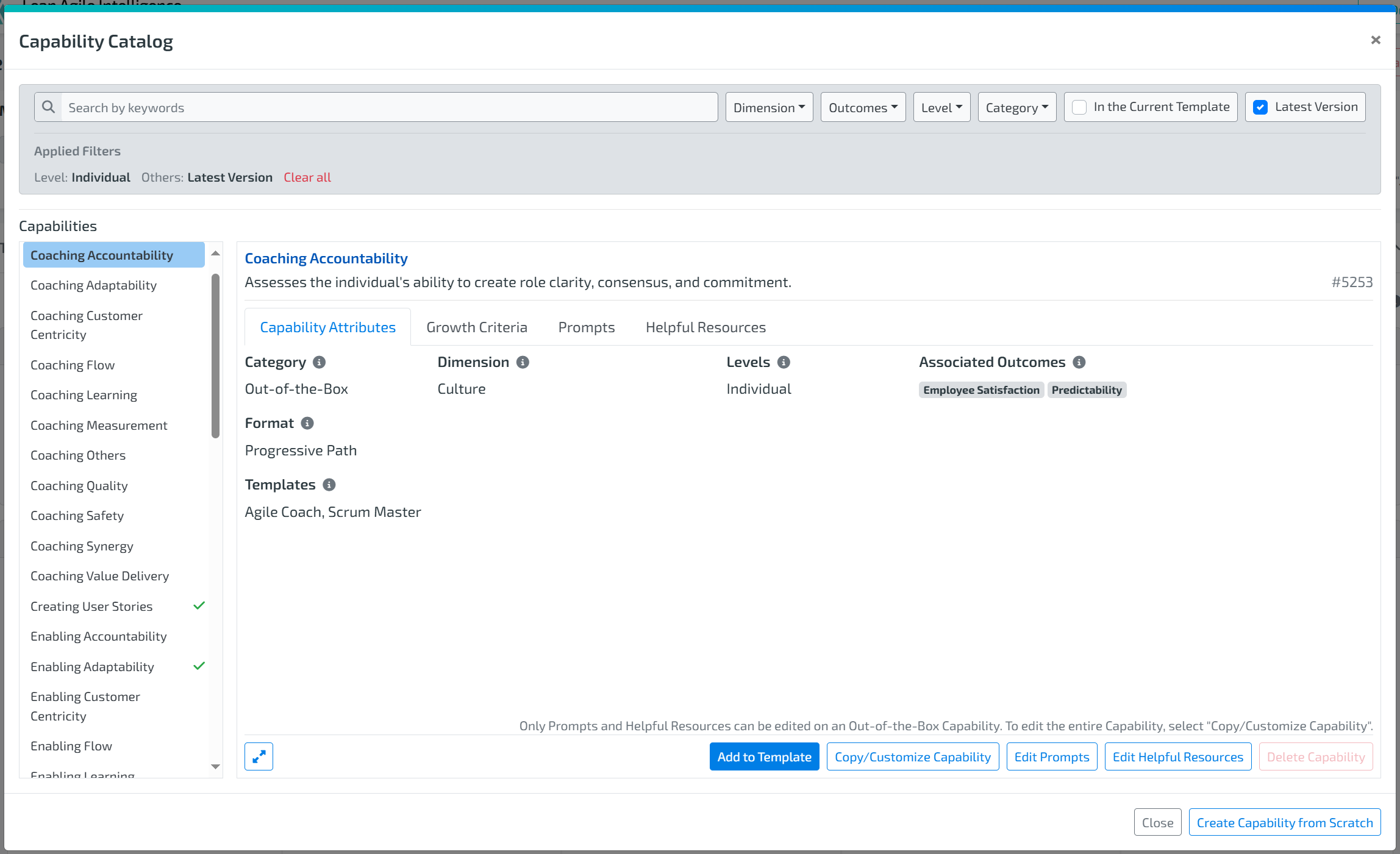Open the Category filter dropdown

coord(1016,107)
